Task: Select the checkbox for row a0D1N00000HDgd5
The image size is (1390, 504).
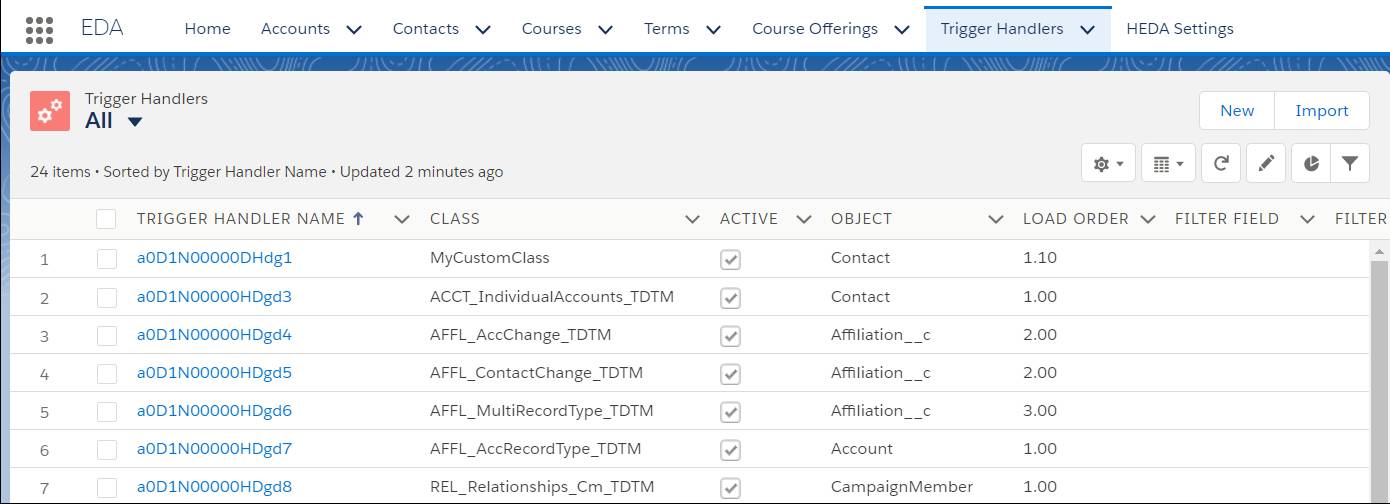Action: pyautogui.click(x=106, y=374)
